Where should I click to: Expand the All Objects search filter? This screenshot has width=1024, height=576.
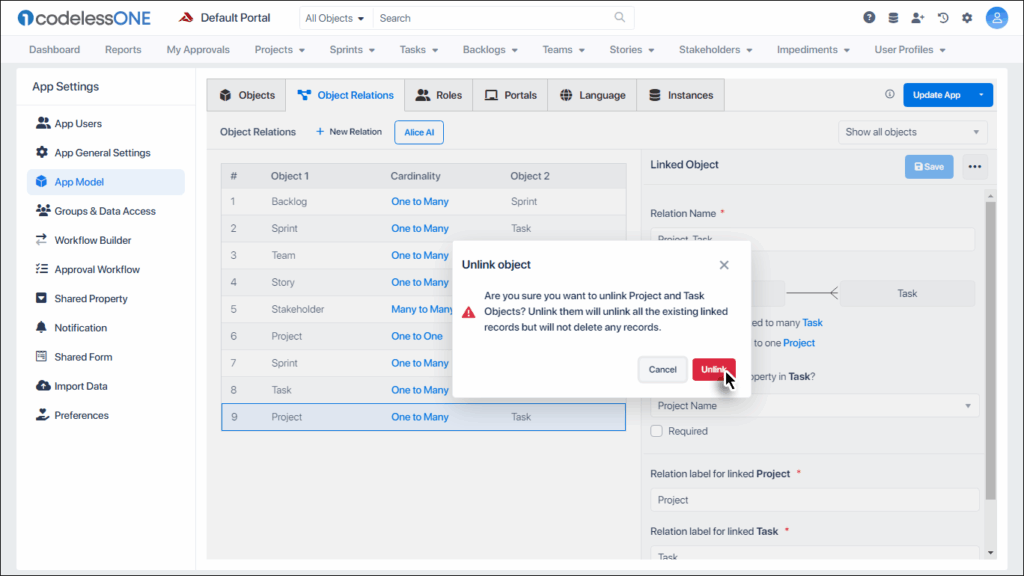coord(335,18)
